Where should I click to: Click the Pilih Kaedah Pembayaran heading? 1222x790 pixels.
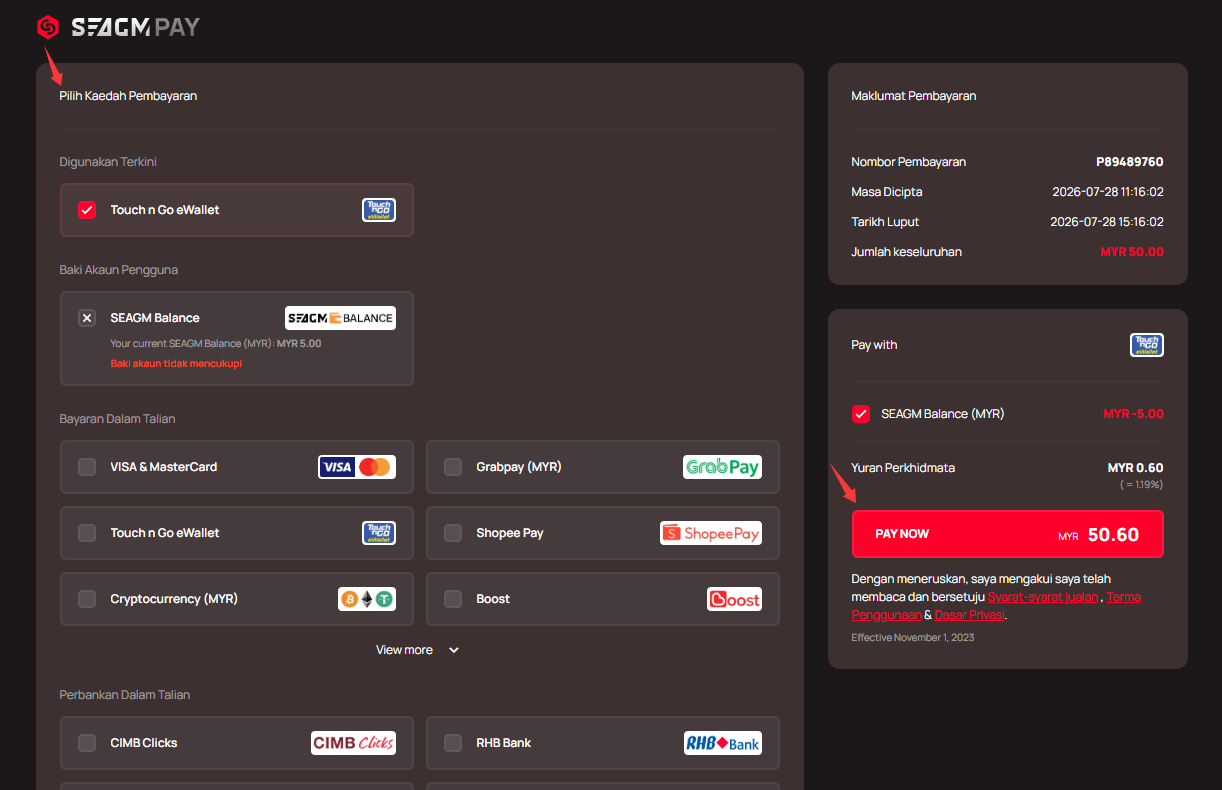pyautogui.click(x=128, y=96)
